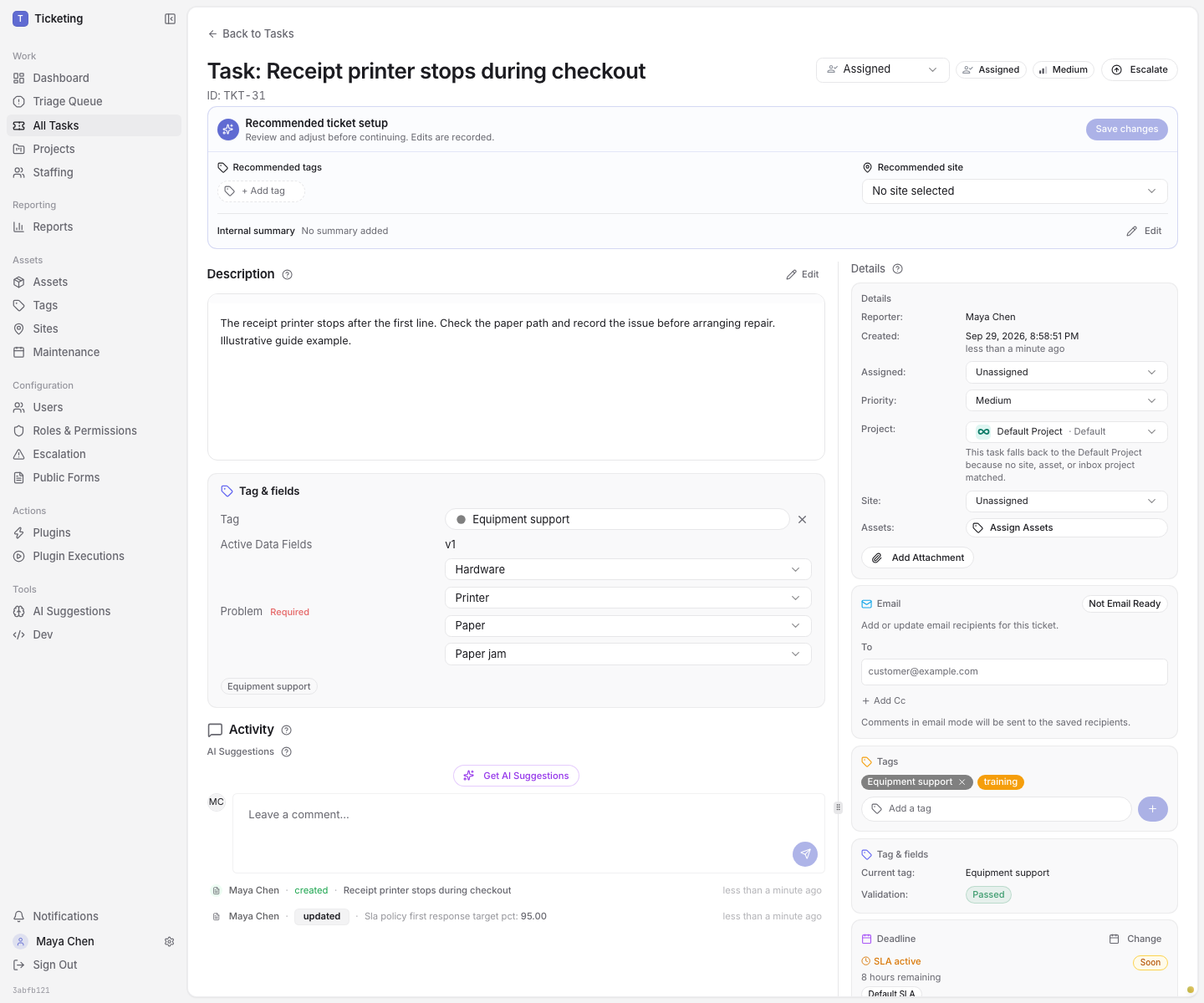This screenshot has width=1204, height=1003.
Task: Click Save changes button
Action: (1126, 129)
